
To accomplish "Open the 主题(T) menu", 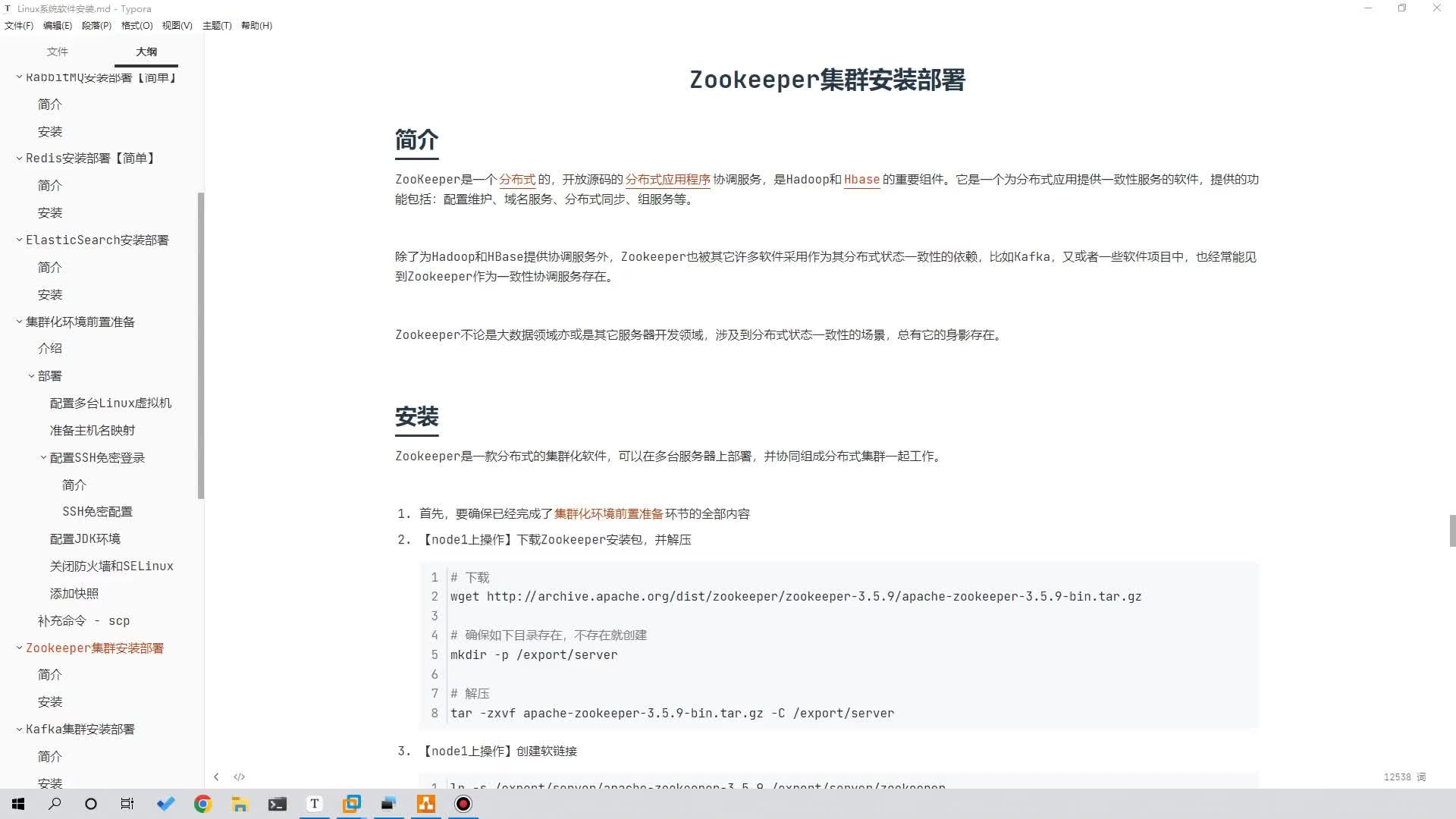I will point(217,25).
